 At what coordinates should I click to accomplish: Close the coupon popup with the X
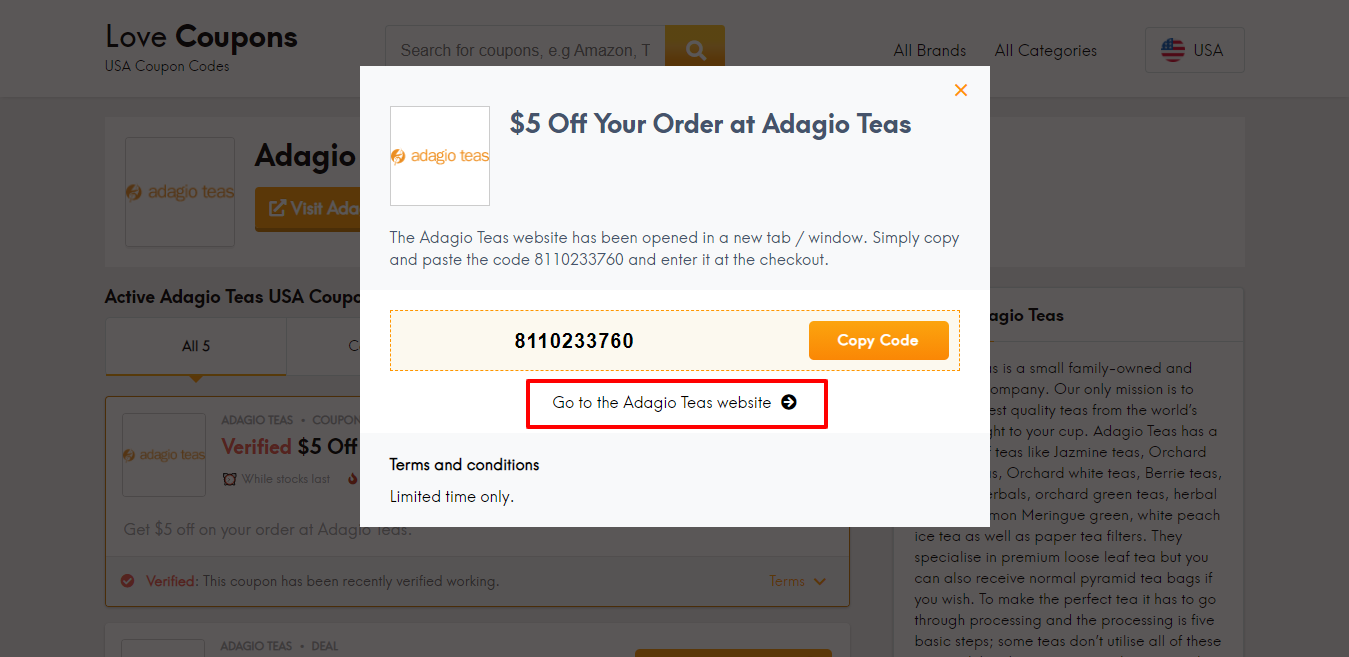click(960, 90)
